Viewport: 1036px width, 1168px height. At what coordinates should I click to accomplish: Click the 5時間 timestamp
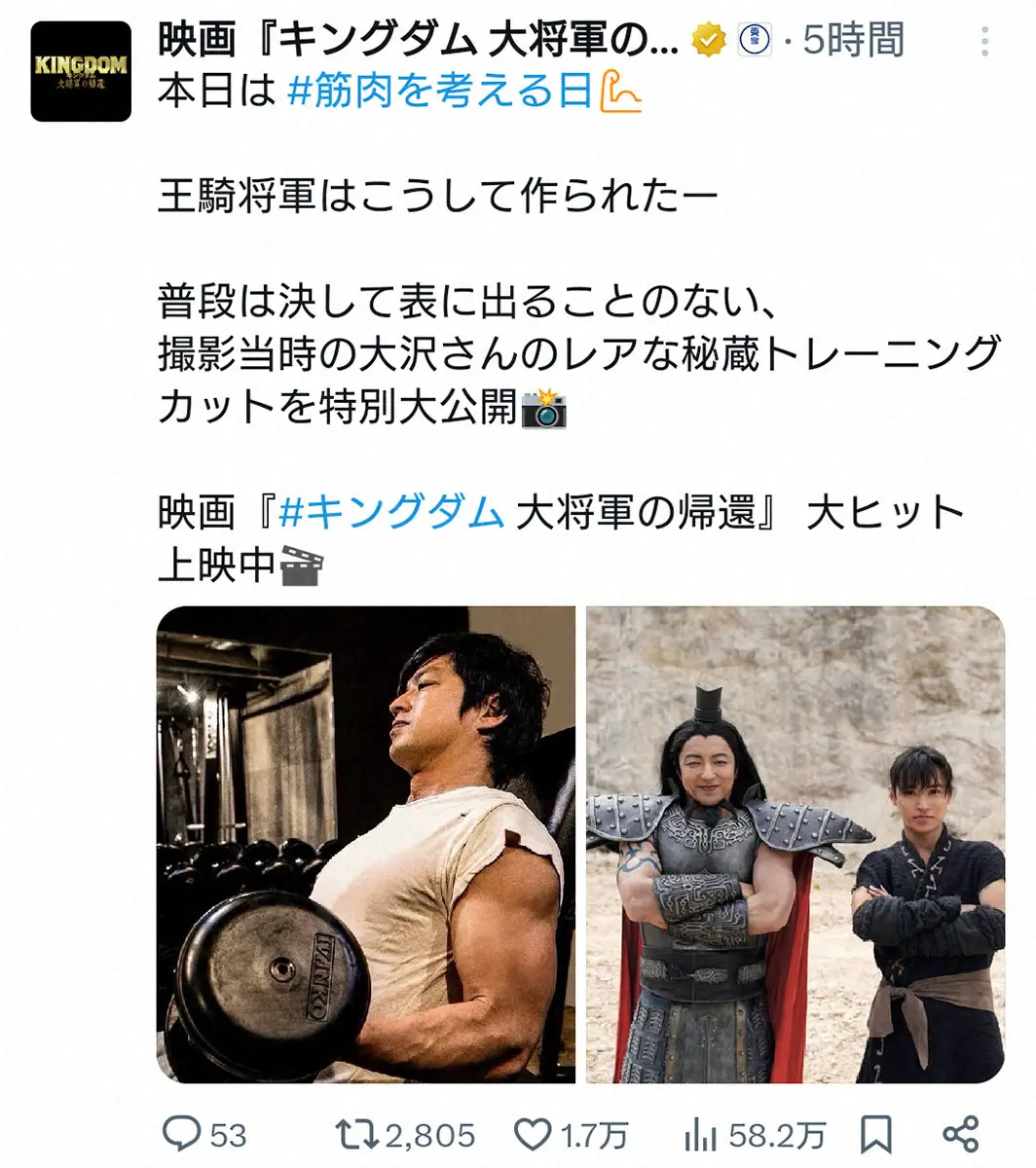853,41
